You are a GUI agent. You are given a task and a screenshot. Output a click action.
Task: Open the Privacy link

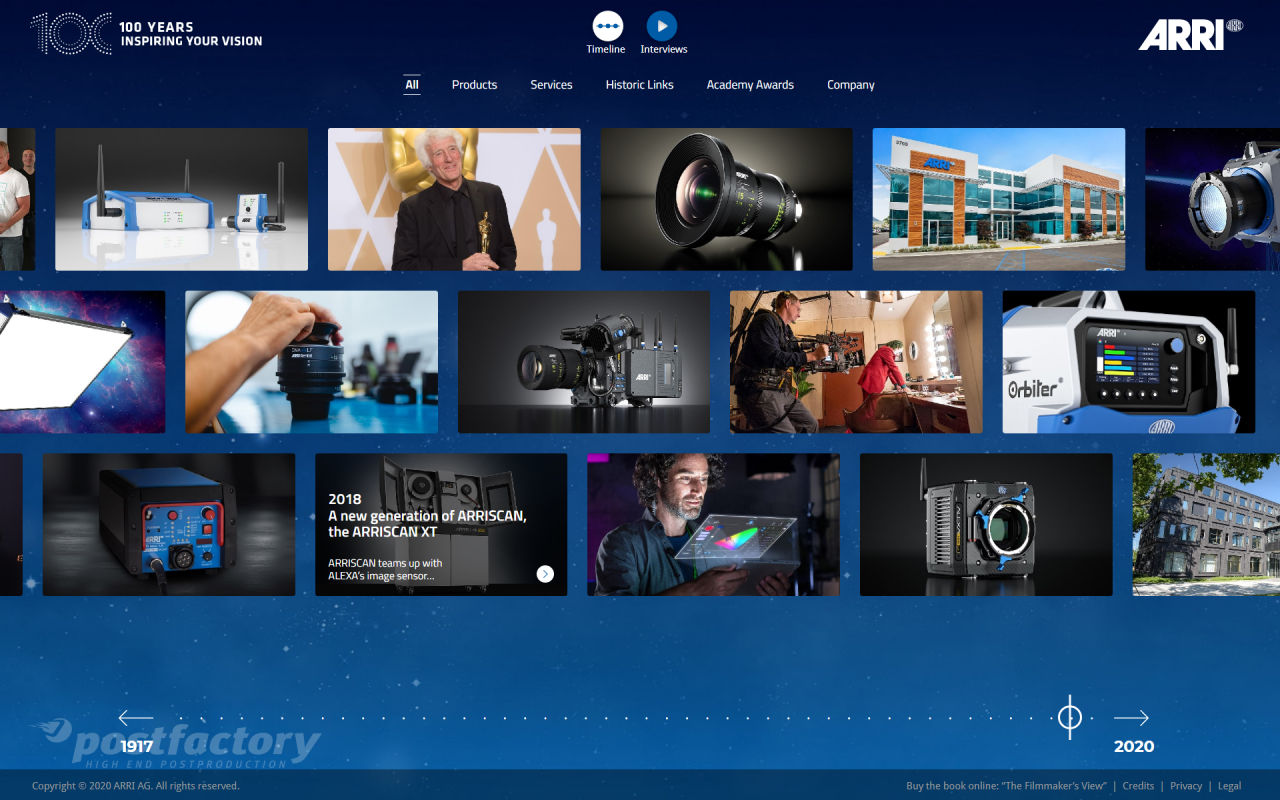[x=1186, y=786]
